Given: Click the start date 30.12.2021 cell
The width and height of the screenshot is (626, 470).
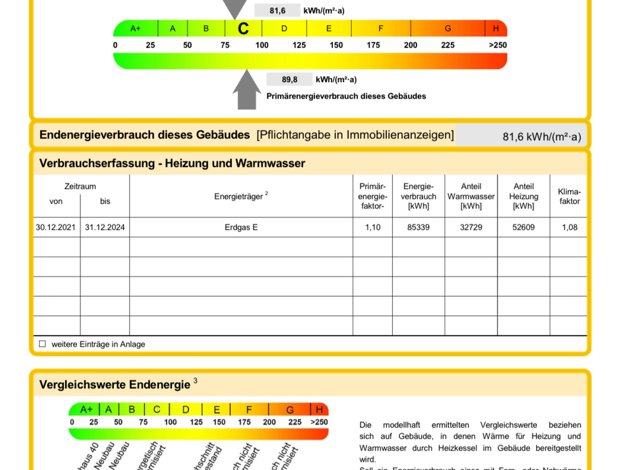Looking at the screenshot, I should 56,228.
